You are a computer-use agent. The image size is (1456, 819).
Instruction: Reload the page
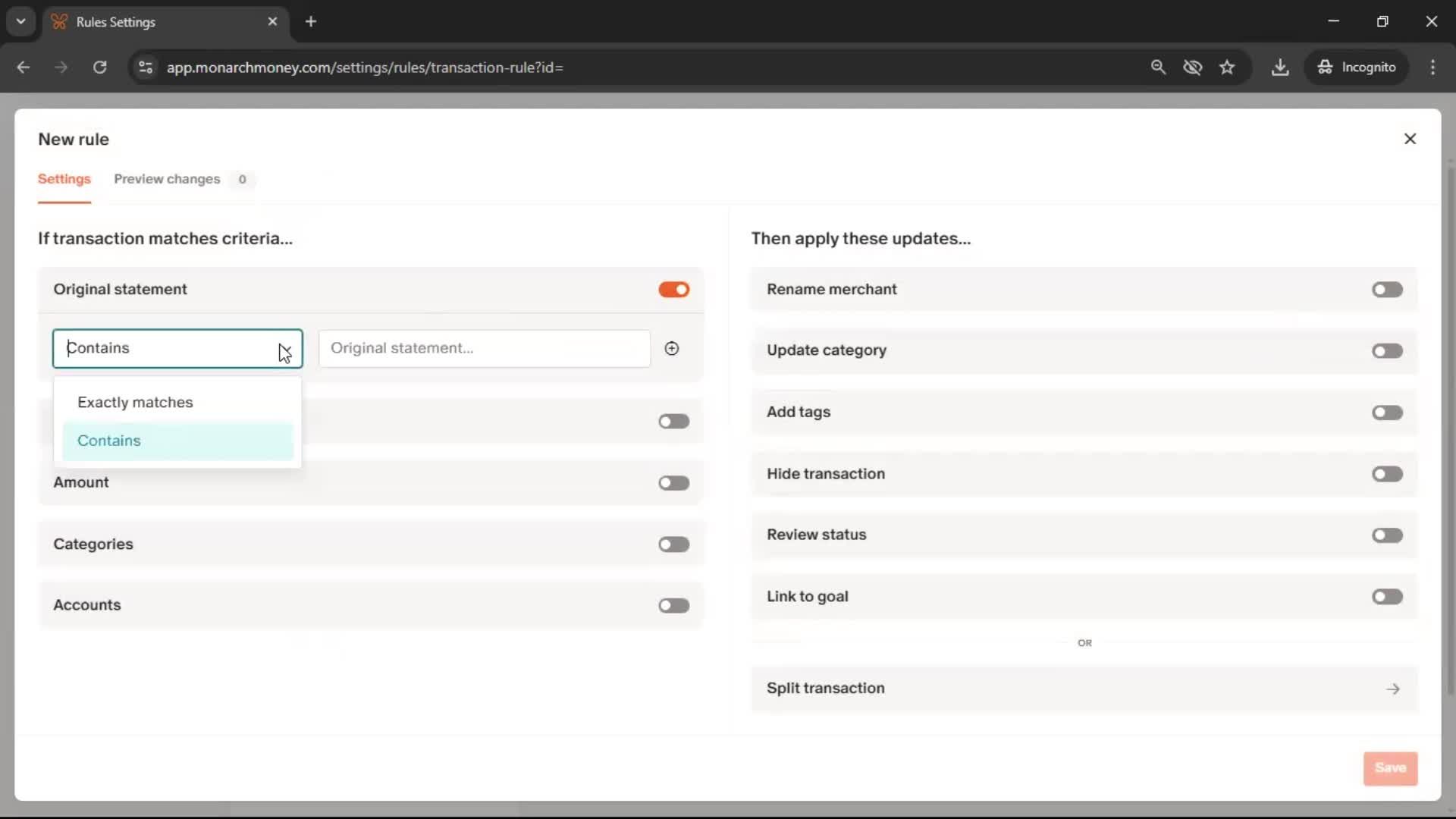(x=99, y=67)
